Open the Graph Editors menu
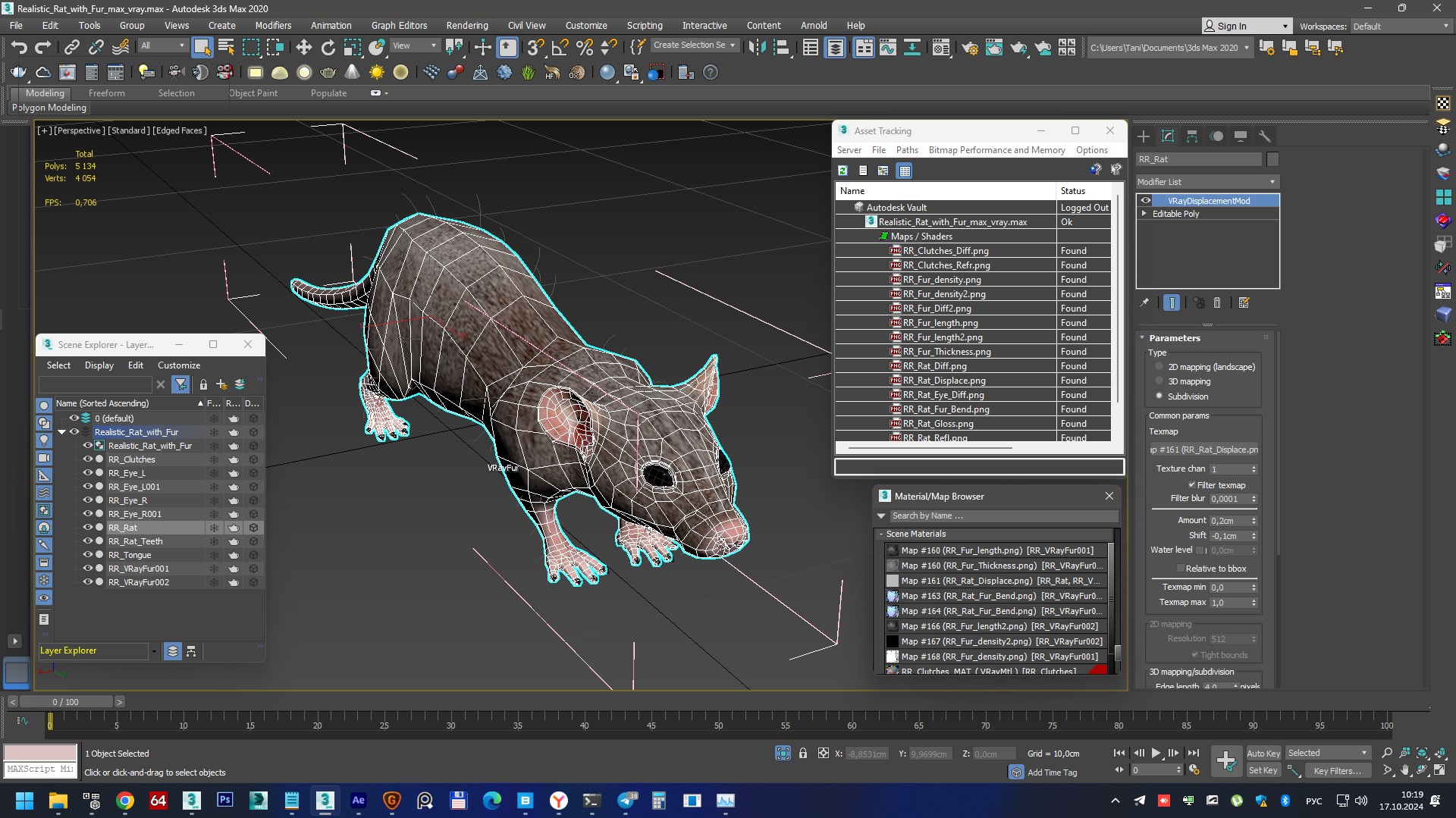 [399, 25]
